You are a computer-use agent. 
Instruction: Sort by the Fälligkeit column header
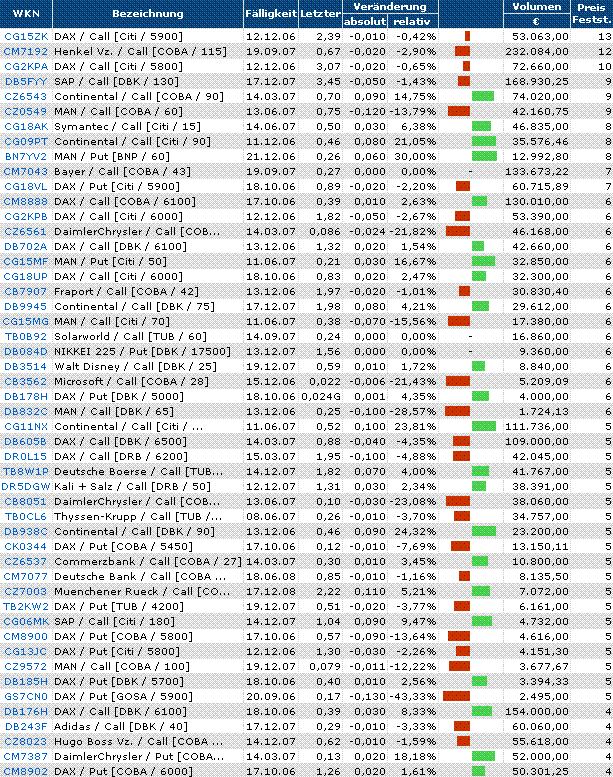[x=271, y=14]
